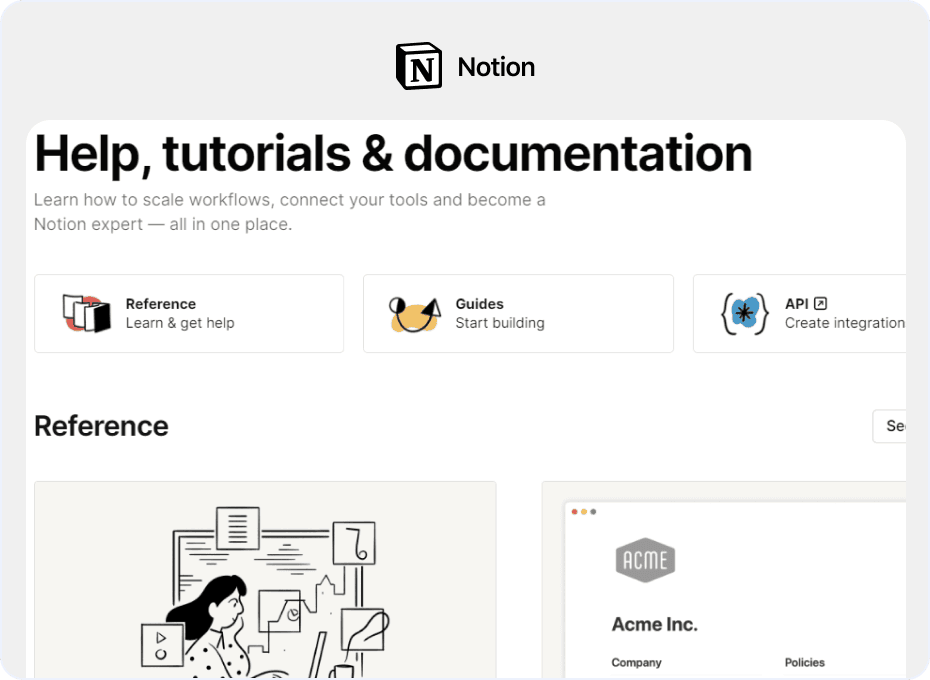Click the Notion wordmark text

pyautogui.click(x=496, y=67)
